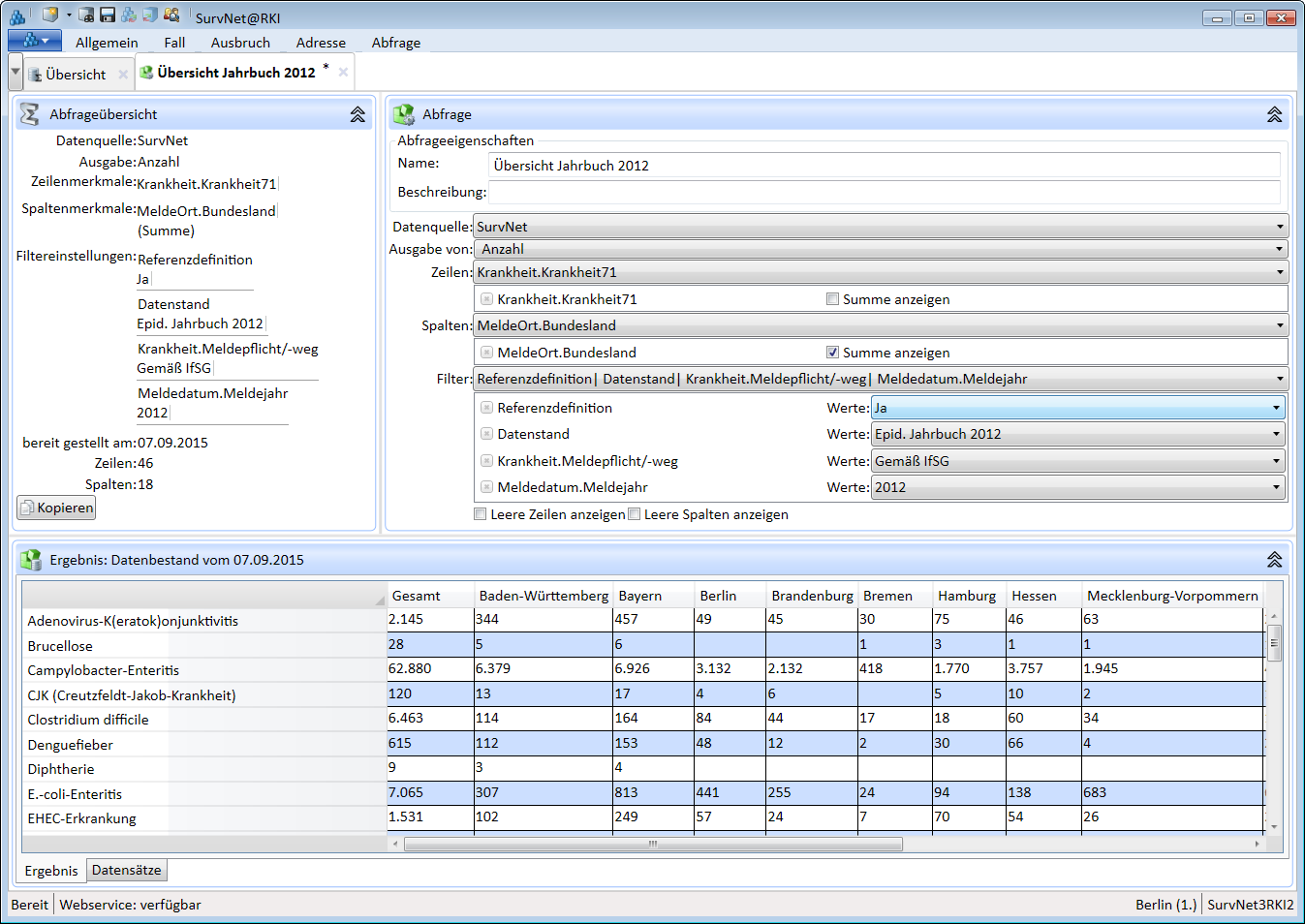Screen dimensions: 1305x924
Task: Click the Beschreibung input field
Action: tap(884, 192)
